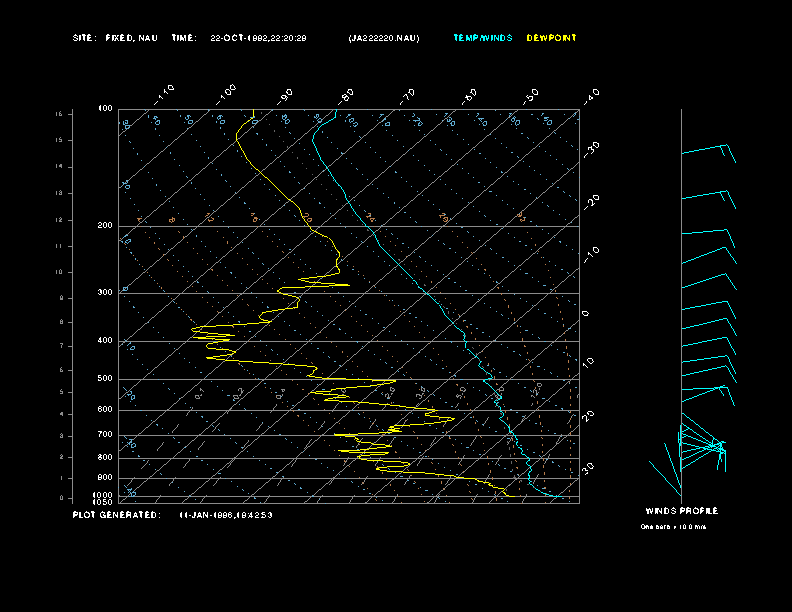Click the (JA222220.NAU) file name text
This screenshot has height=612, width=792.
click(x=384, y=38)
